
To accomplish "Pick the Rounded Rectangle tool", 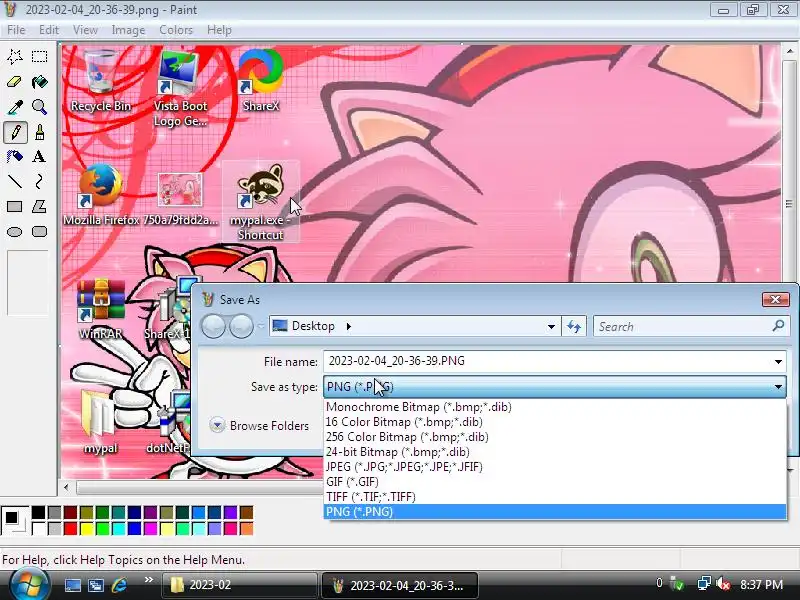I will pyautogui.click(x=39, y=232).
